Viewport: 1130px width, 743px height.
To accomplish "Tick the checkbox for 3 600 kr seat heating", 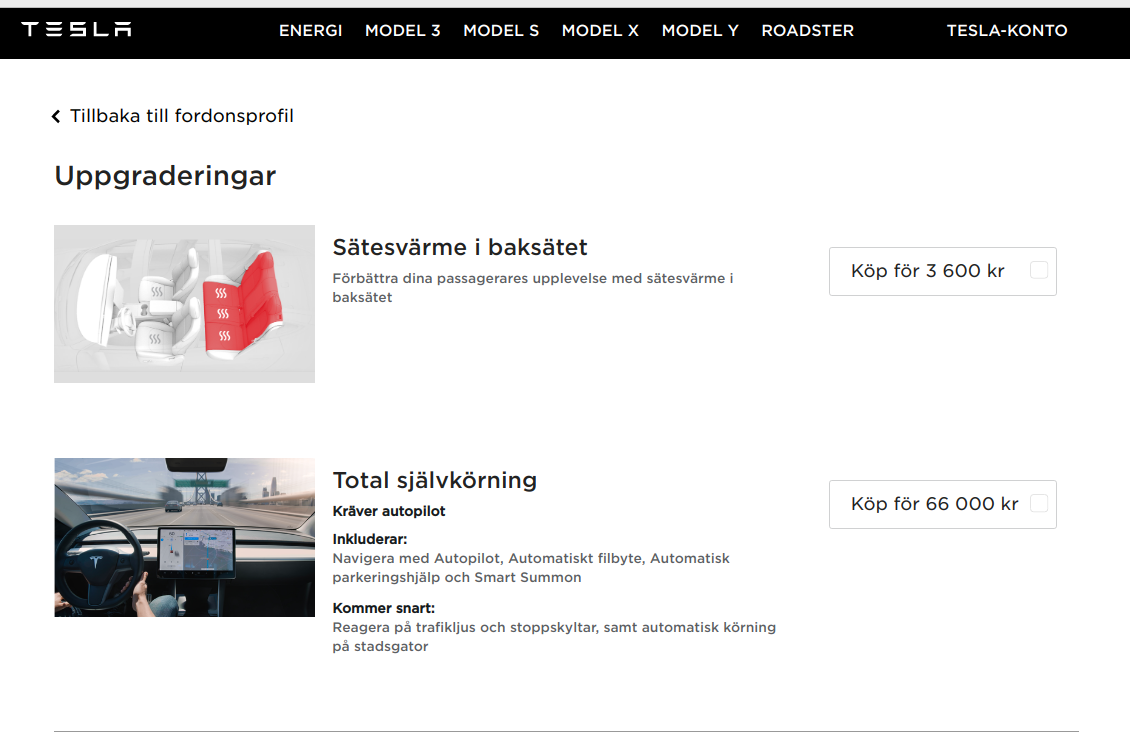I will point(1038,270).
